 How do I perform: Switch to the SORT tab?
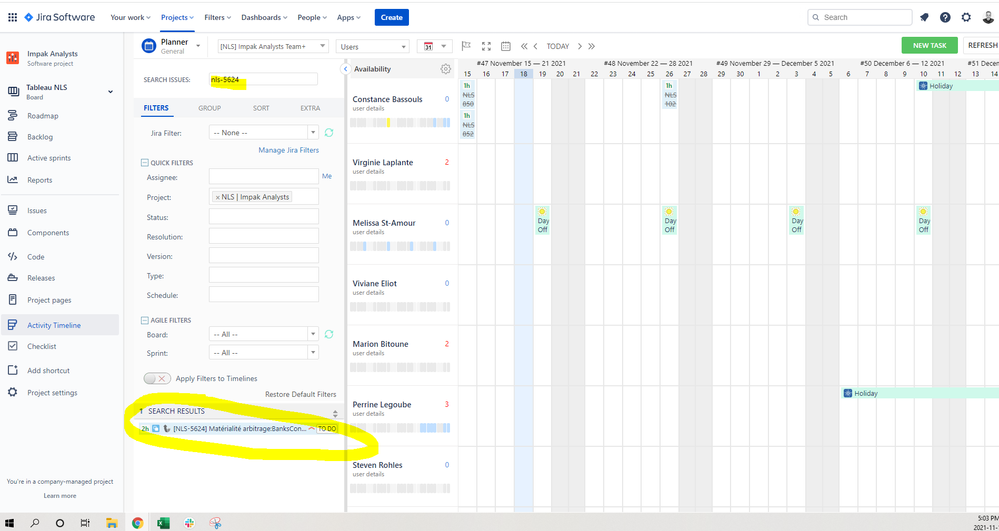click(x=261, y=108)
